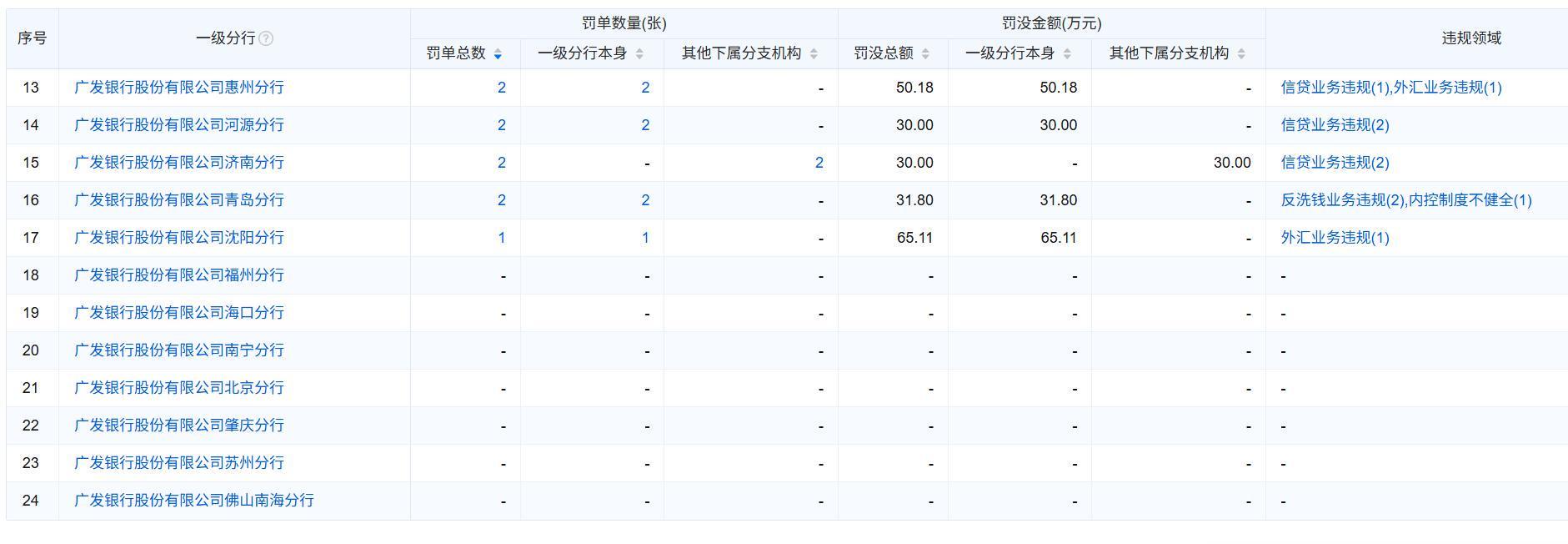Screen dimensions: 1568x544
Task: Click 外汇业务违规(1) in the 沈阳分行 row
Action: tap(1335, 238)
